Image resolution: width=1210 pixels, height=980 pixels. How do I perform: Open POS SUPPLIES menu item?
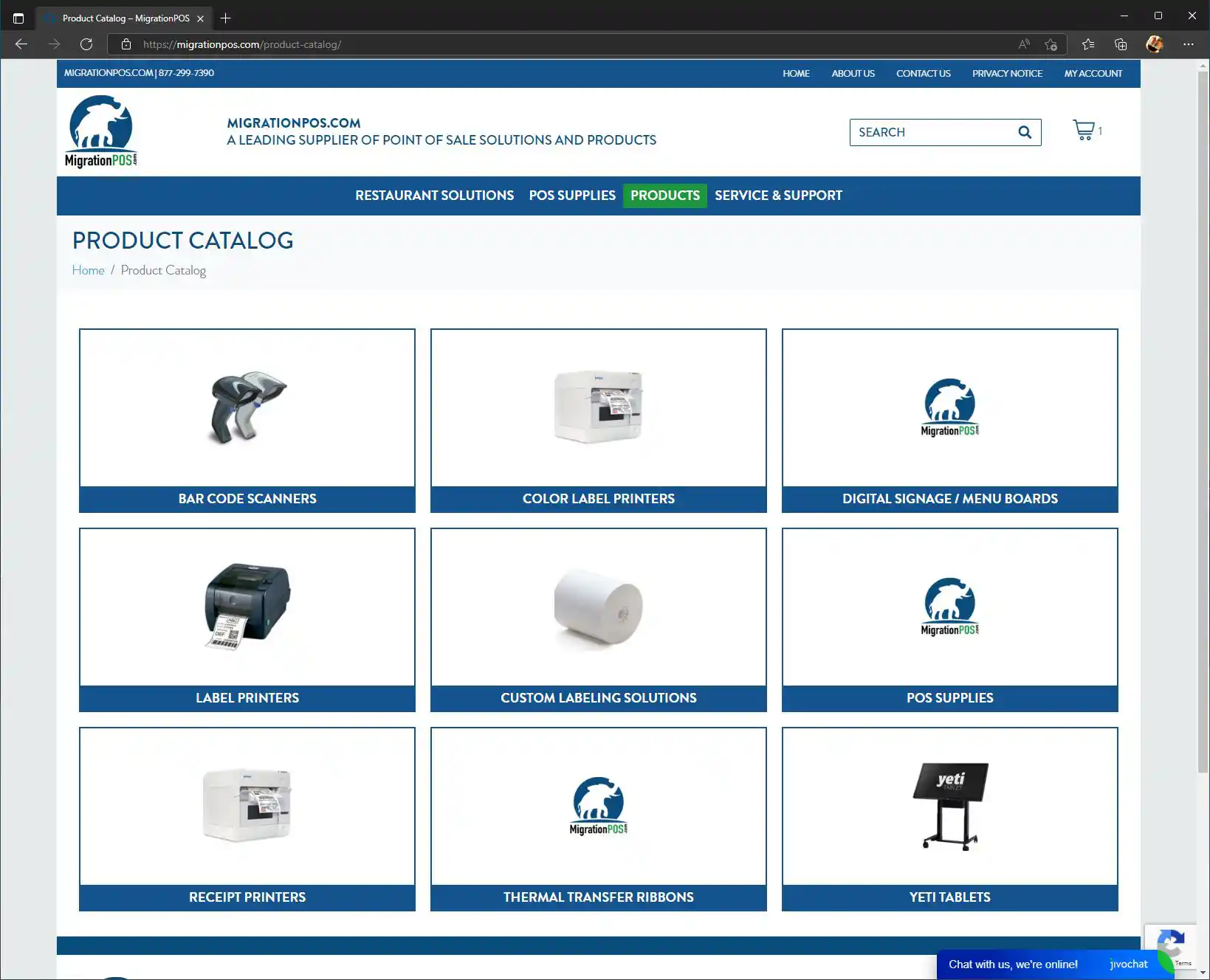point(572,196)
